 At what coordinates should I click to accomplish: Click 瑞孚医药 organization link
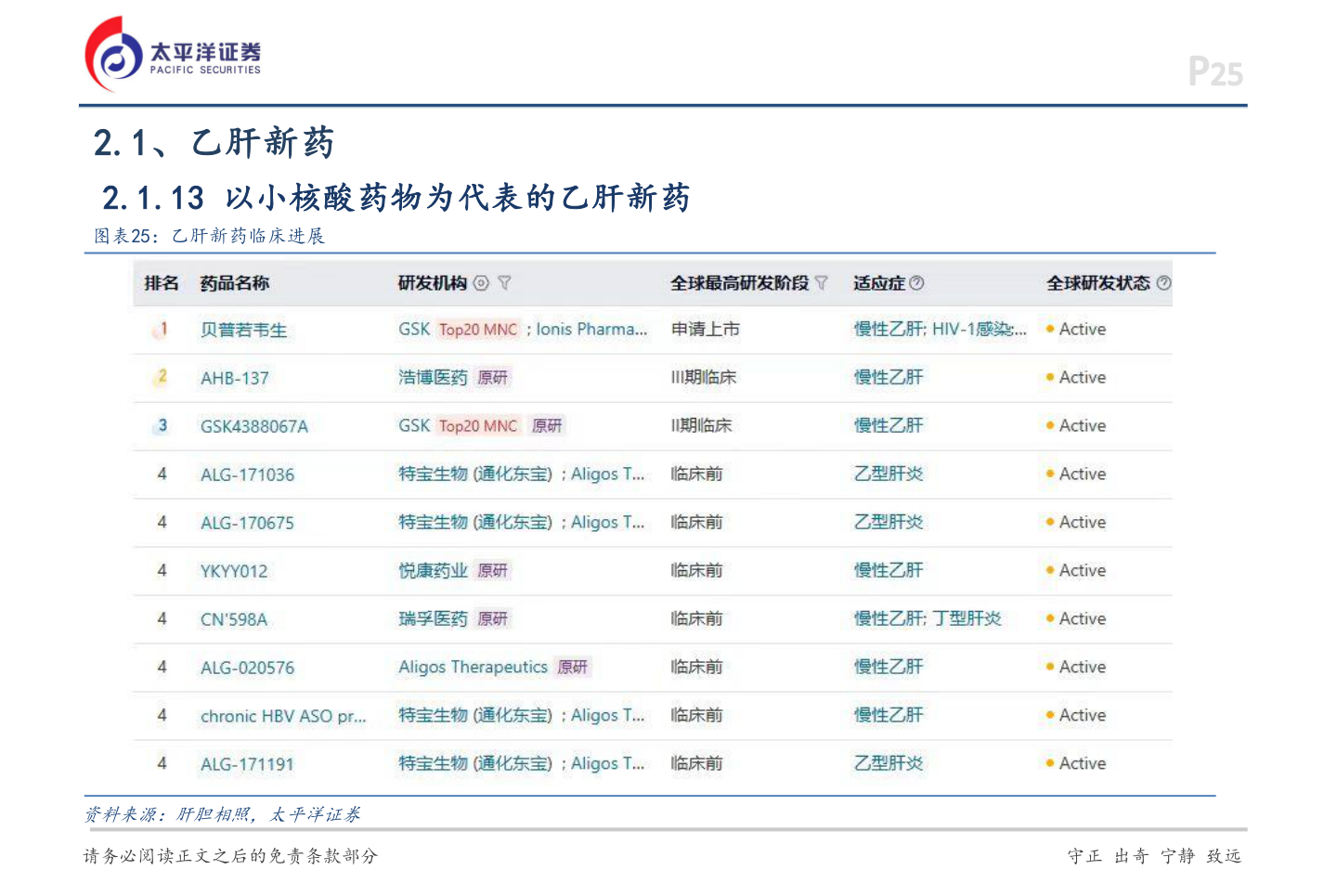tap(434, 618)
